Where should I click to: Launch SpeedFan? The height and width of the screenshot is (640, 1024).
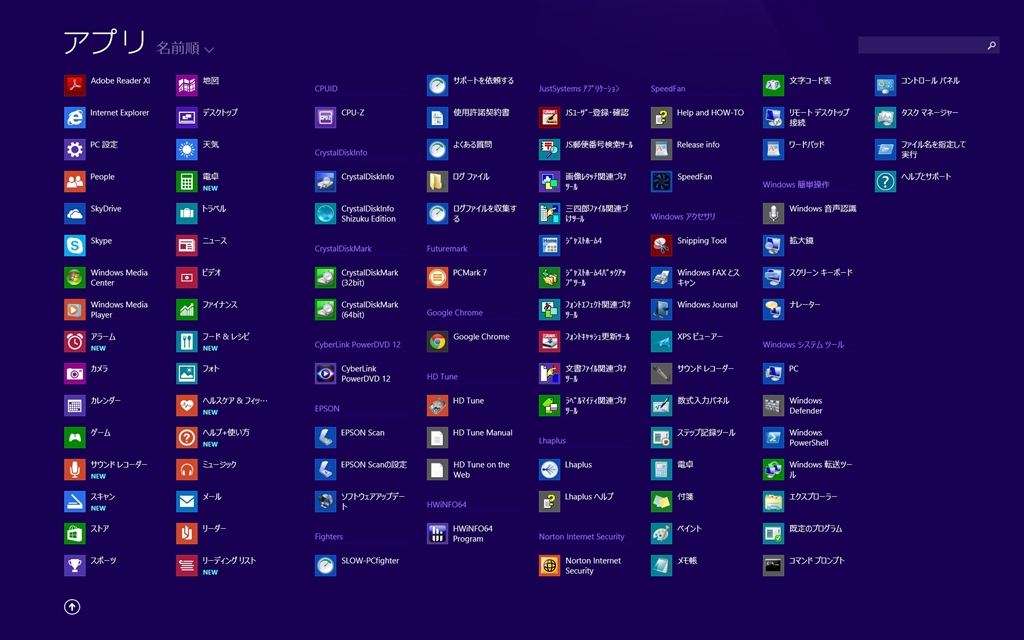(x=682, y=182)
